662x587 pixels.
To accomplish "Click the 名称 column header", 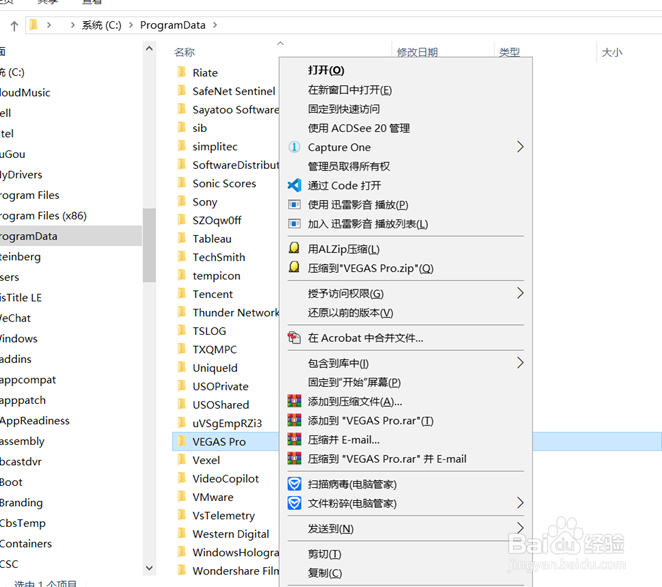I will pyautogui.click(x=184, y=52).
